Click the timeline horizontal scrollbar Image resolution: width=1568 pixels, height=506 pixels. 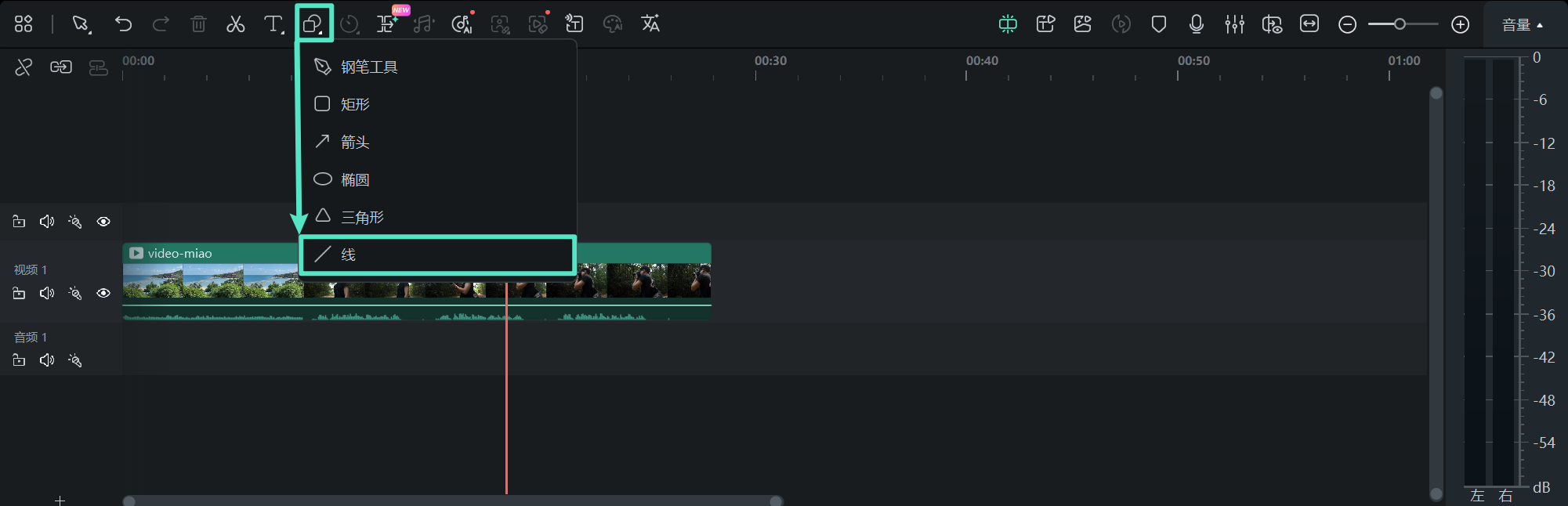coord(453,501)
